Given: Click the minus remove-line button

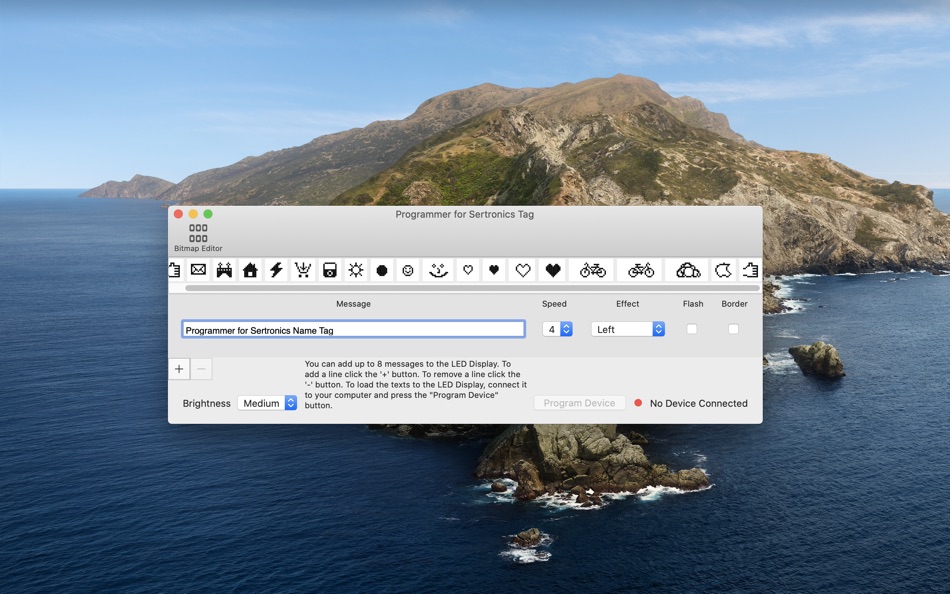Looking at the screenshot, I should (x=201, y=369).
